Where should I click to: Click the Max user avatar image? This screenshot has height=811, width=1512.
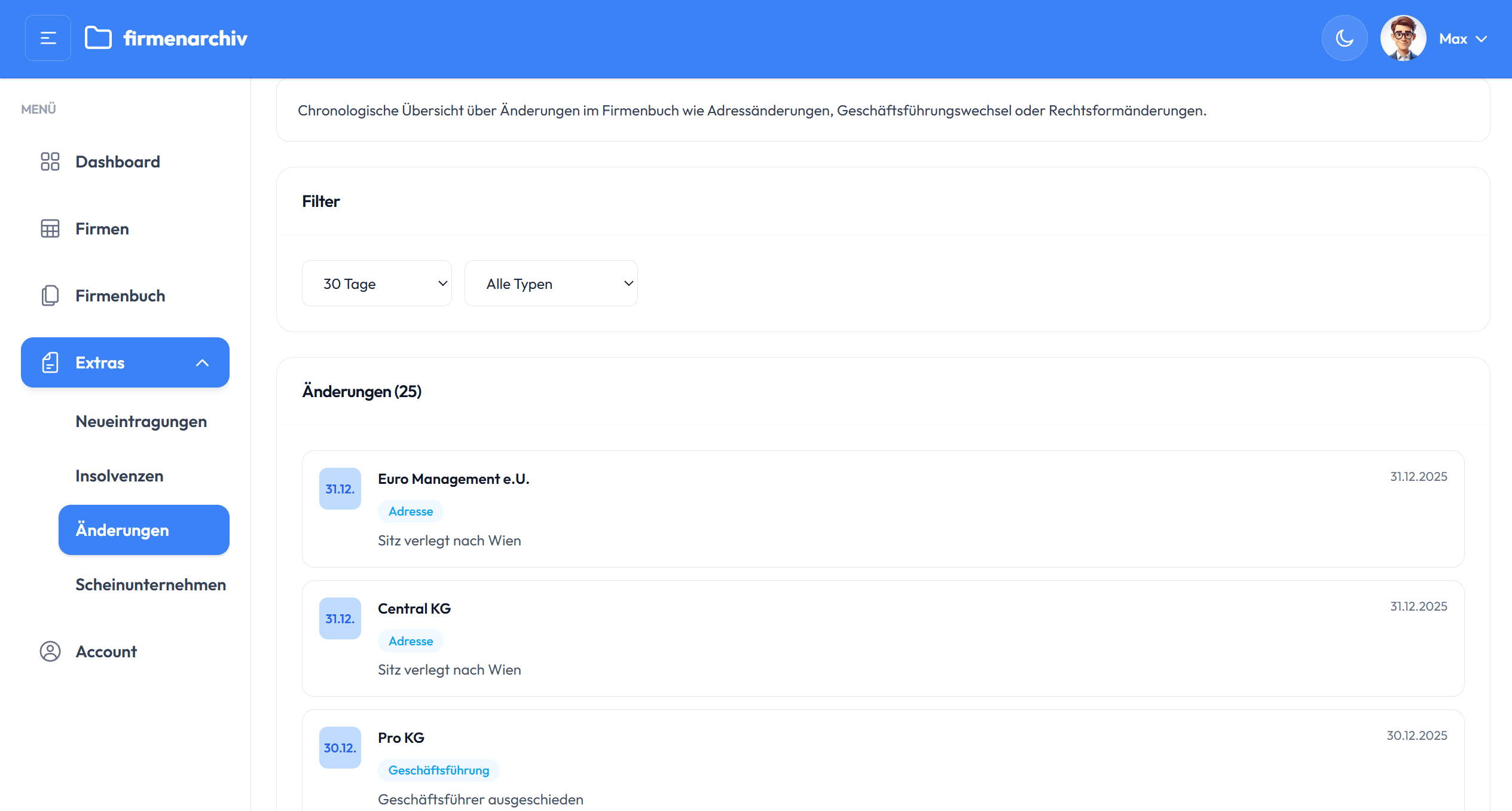[1403, 38]
